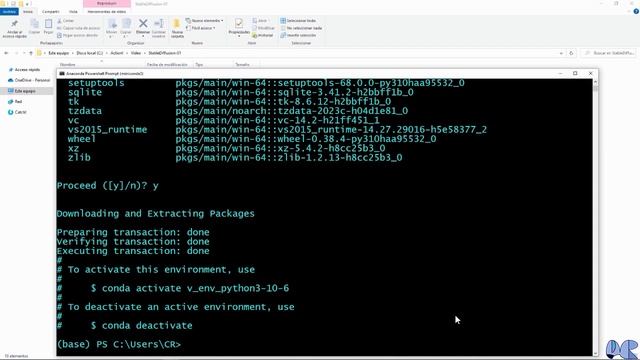Click the Abrir ribbon item
This screenshot has height=360, width=640.
click(260, 20)
